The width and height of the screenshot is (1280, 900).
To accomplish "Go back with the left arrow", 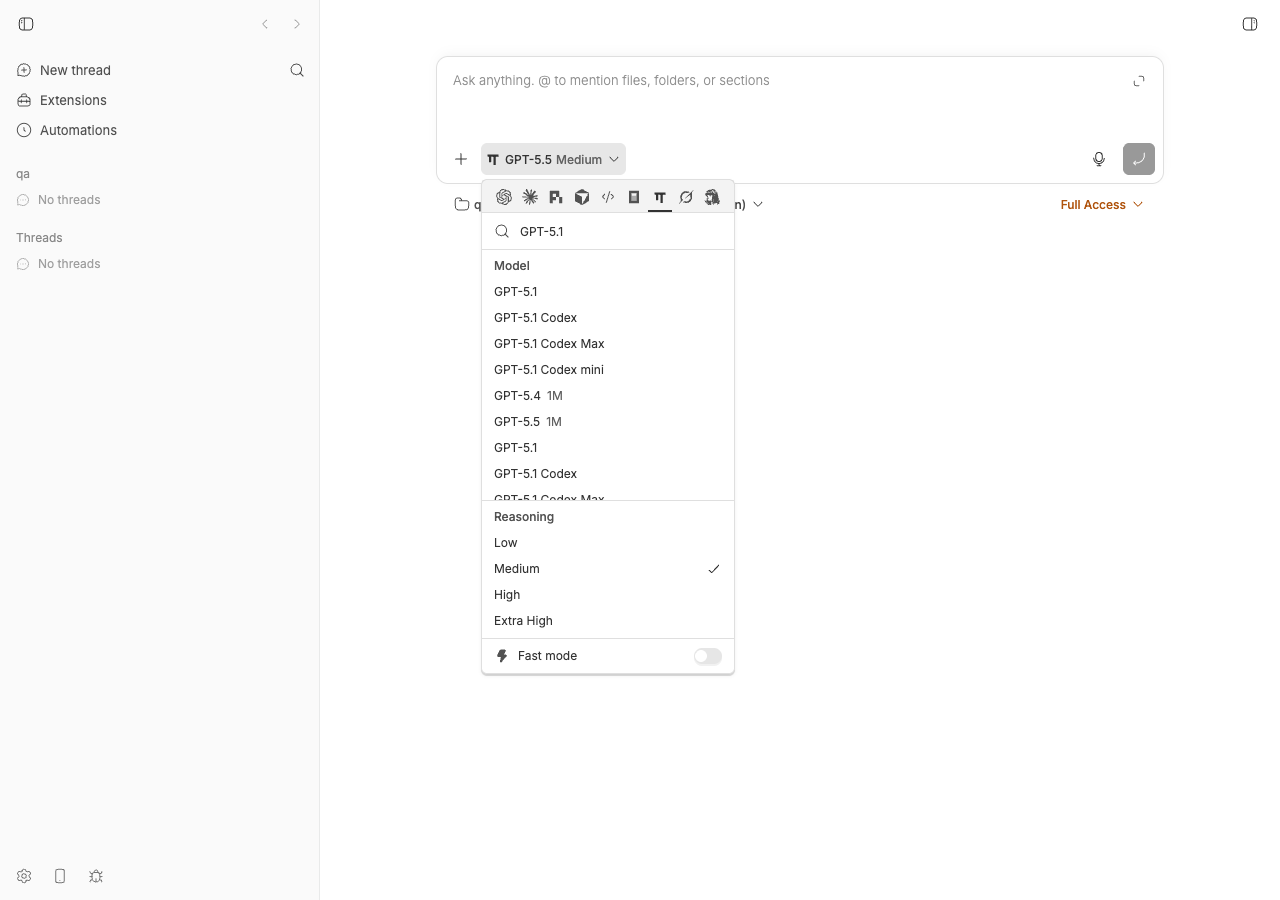I will 265,24.
